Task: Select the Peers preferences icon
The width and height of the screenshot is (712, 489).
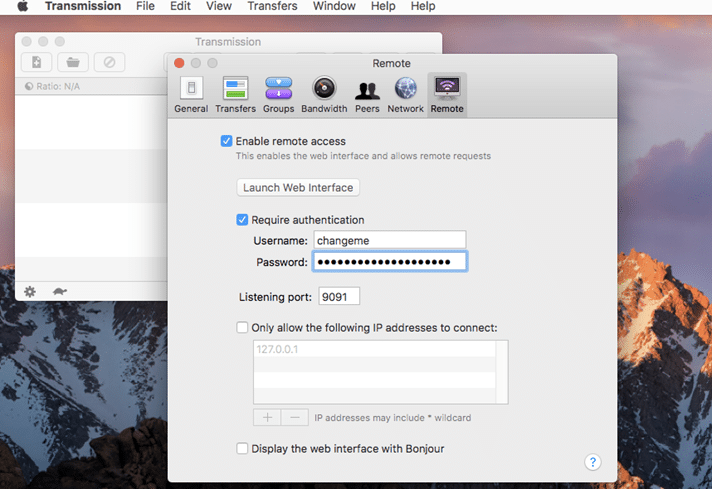Action: coord(367,94)
